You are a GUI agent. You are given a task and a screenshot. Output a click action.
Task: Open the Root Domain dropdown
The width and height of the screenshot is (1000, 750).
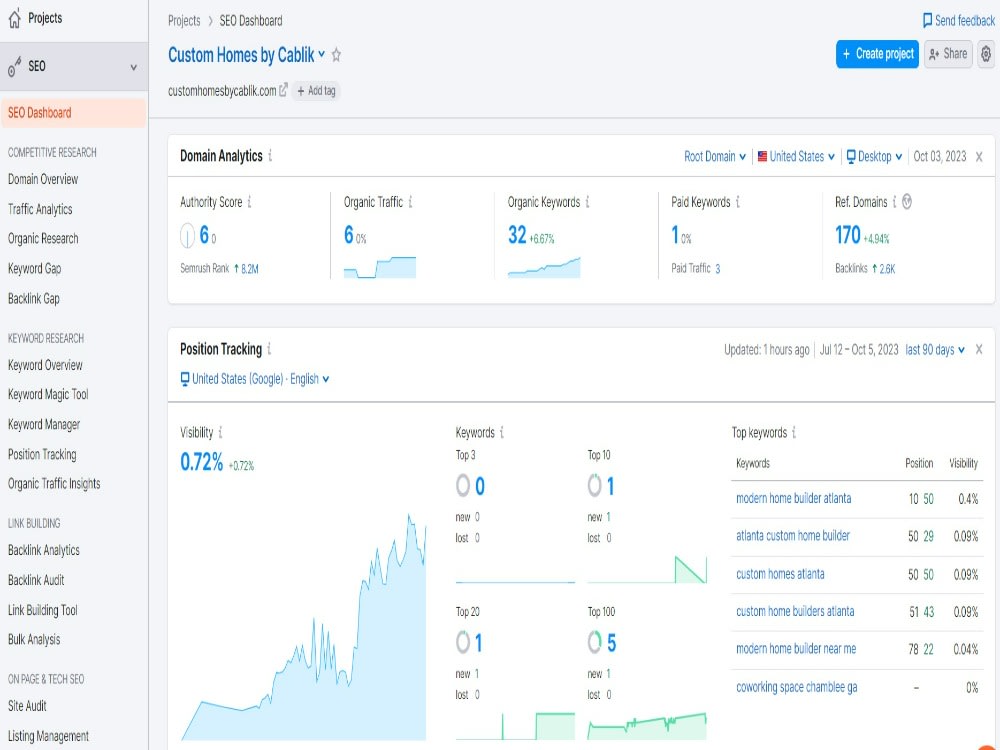point(715,156)
